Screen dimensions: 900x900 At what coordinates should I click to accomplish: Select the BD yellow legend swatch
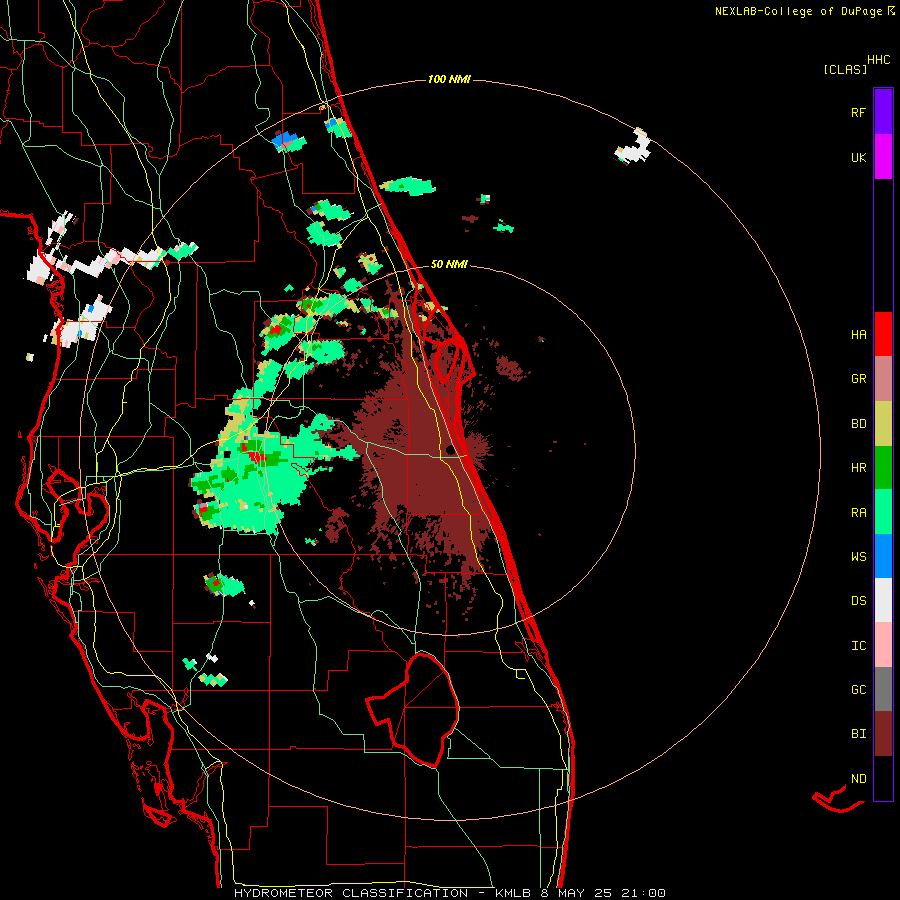tap(883, 424)
